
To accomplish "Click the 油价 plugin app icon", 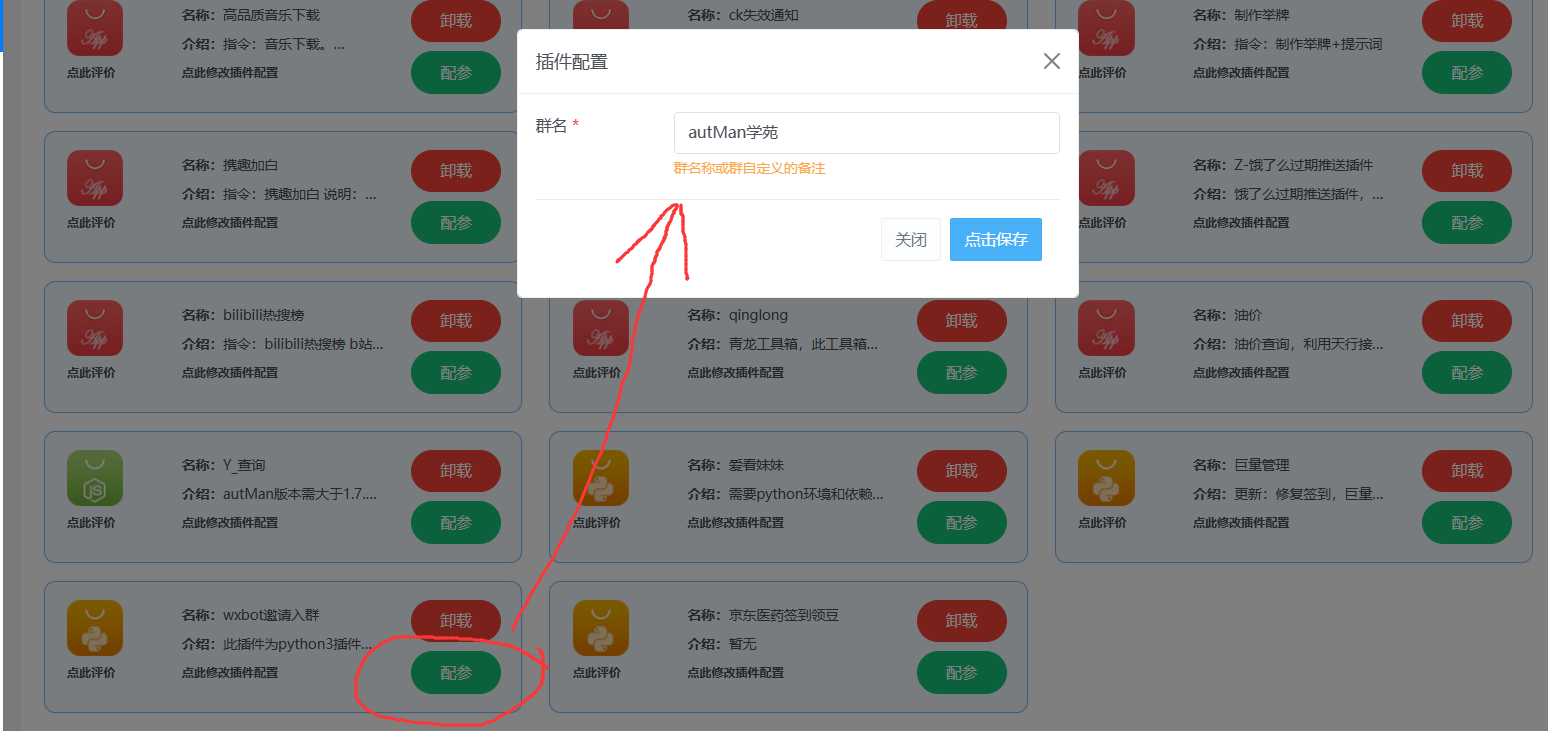I will tap(1106, 328).
